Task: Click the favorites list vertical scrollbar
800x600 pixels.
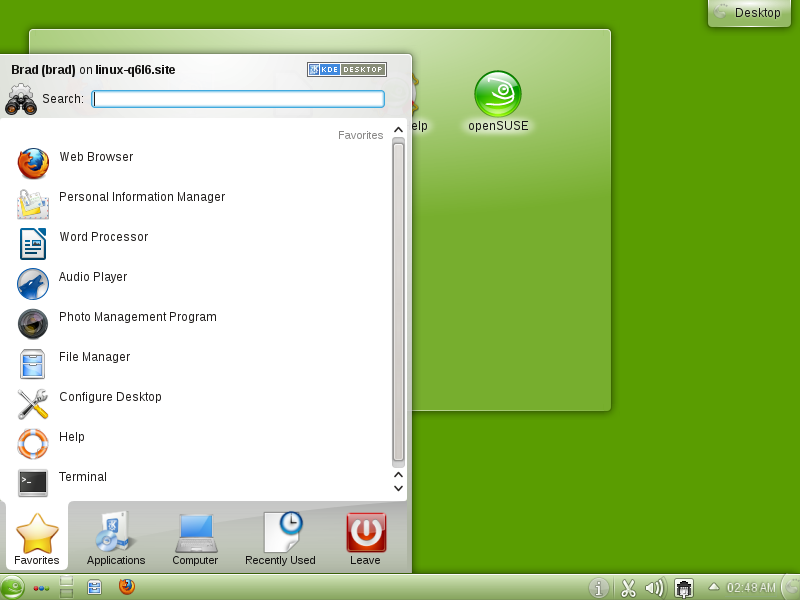Action: click(398, 304)
